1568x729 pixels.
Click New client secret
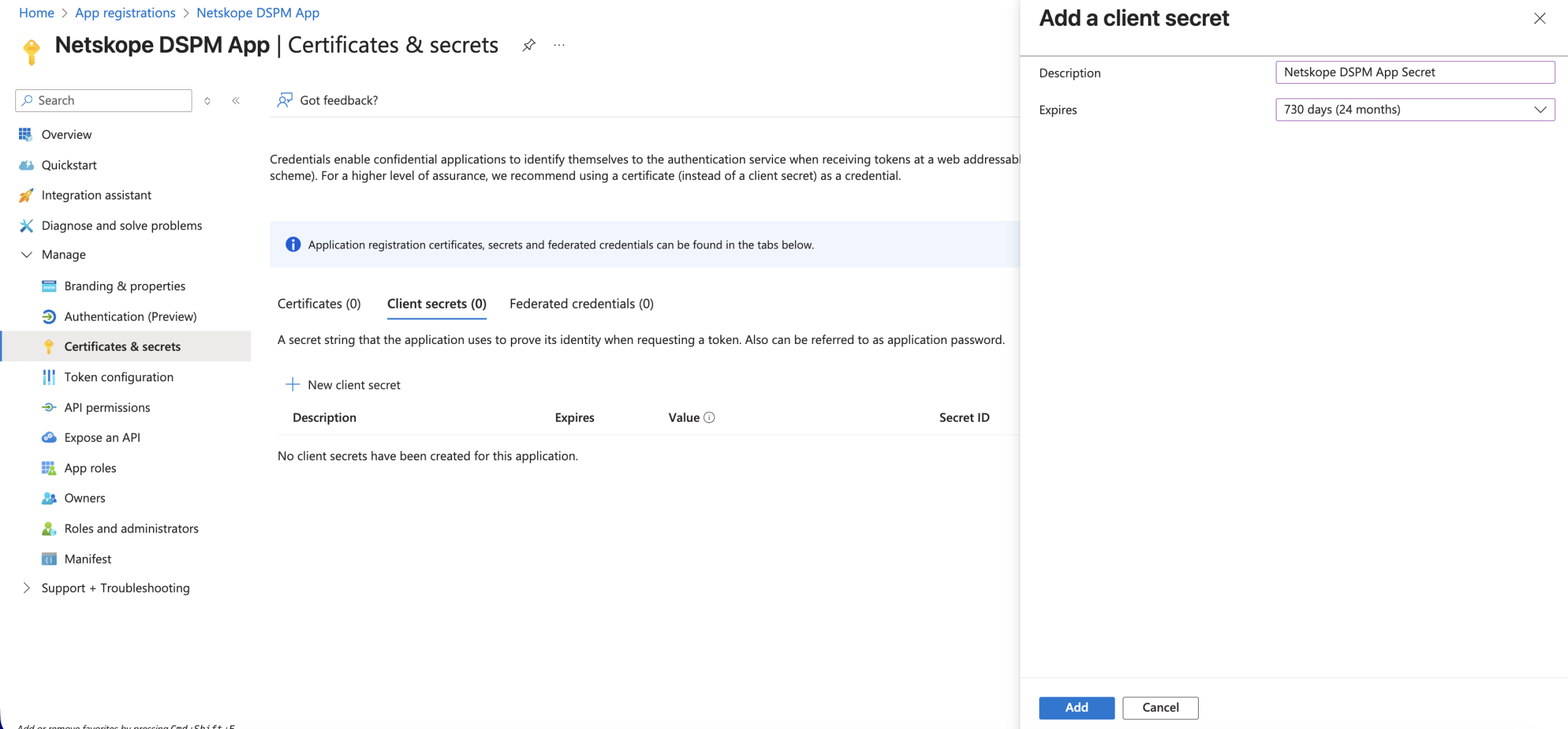(x=343, y=384)
